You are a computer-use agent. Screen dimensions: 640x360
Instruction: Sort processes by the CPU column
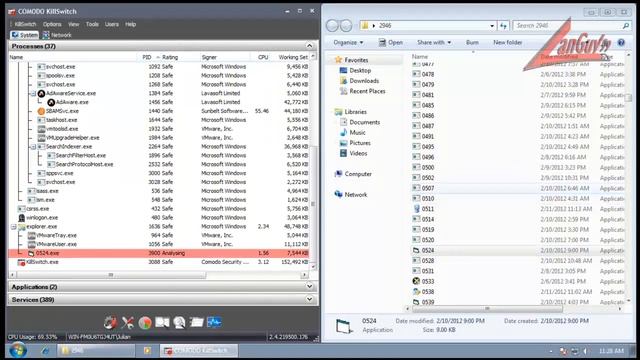263,57
